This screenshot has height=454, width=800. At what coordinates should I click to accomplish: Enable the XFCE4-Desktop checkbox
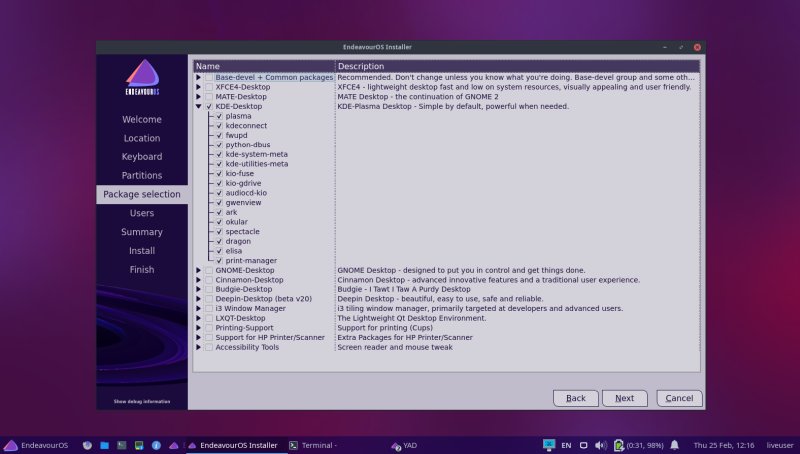pyautogui.click(x=209, y=87)
